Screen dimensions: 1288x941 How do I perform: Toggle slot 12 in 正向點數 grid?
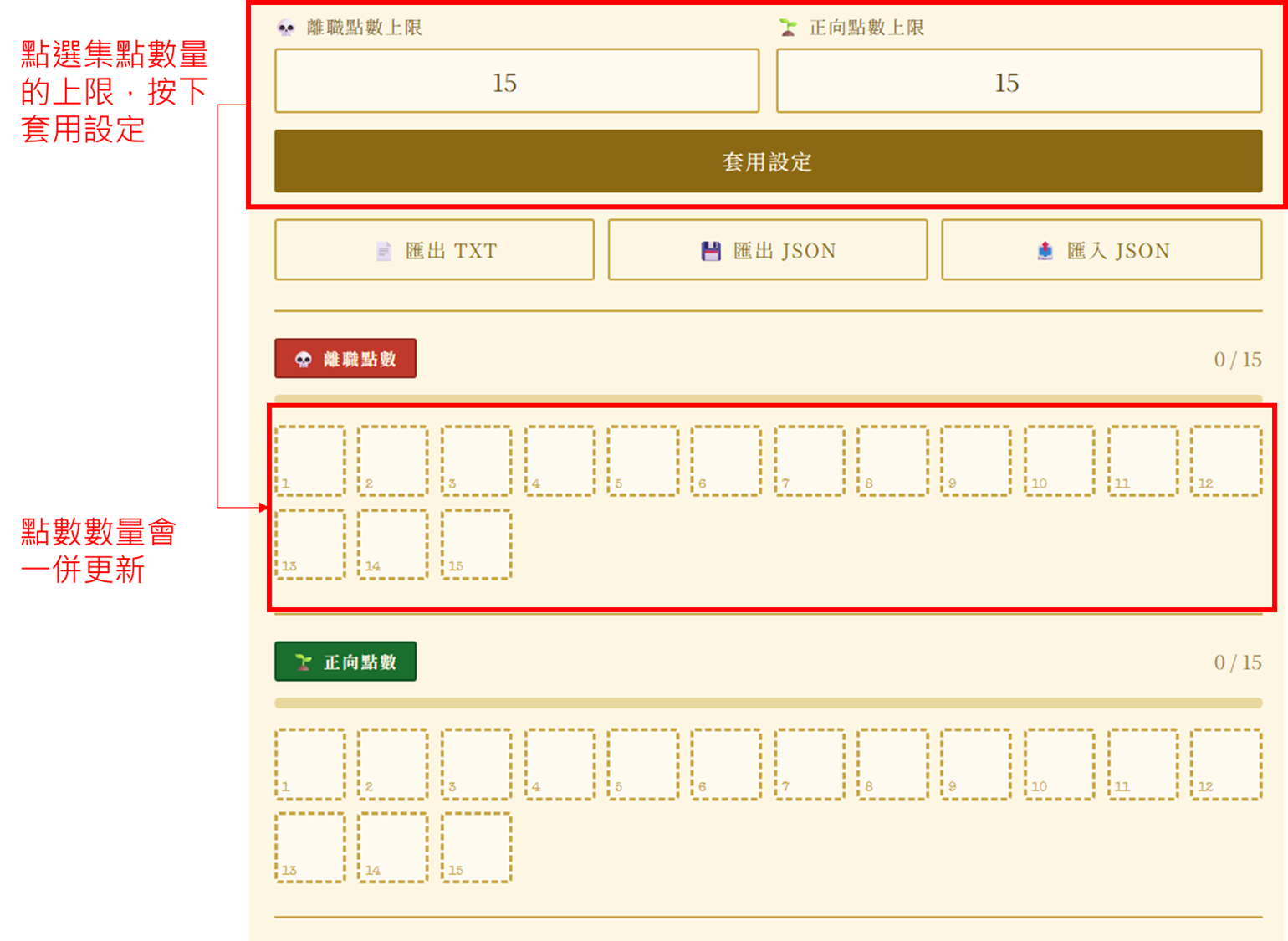1226,765
